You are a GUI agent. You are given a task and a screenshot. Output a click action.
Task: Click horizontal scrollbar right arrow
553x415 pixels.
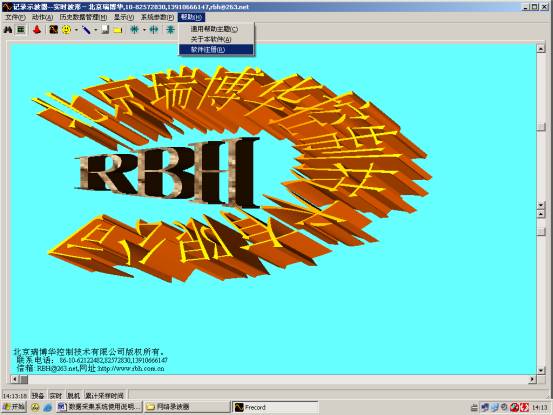click(x=532, y=379)
